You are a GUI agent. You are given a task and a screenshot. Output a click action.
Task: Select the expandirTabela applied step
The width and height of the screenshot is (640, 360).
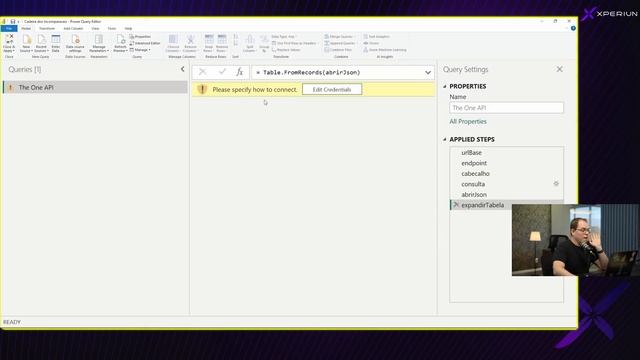coord(482,205)
